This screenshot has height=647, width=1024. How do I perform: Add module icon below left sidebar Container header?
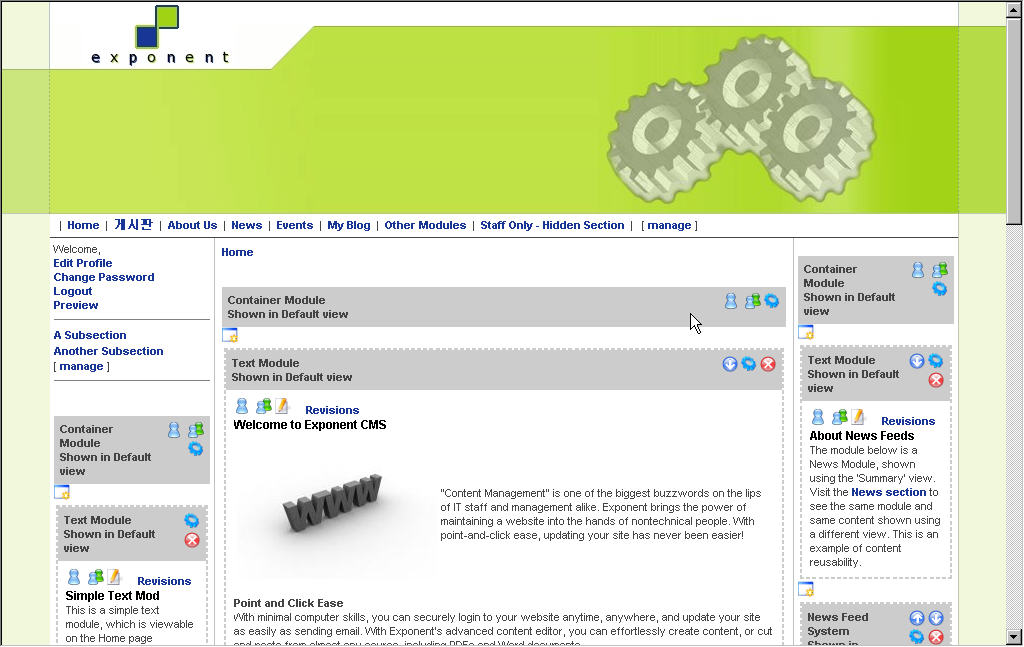pyautogui.click(x=62, y=492)
